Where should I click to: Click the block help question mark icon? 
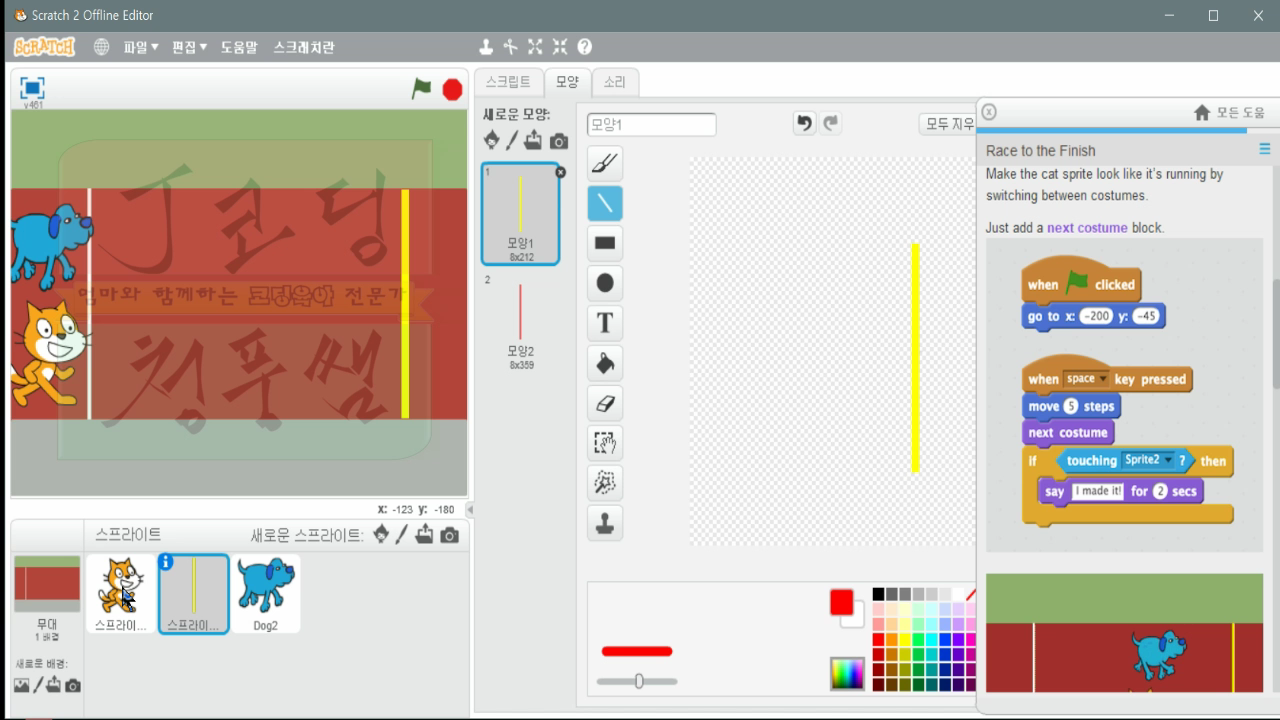click(585, 47)
